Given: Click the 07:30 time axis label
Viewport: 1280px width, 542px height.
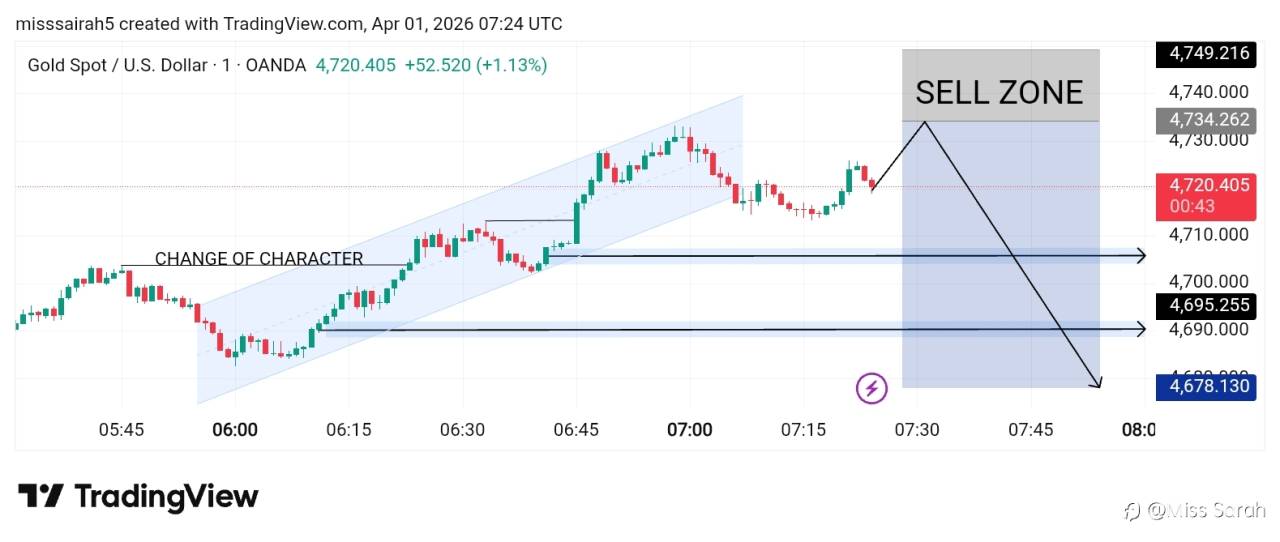Looking at the screenshot, I should tap(917, 430).
